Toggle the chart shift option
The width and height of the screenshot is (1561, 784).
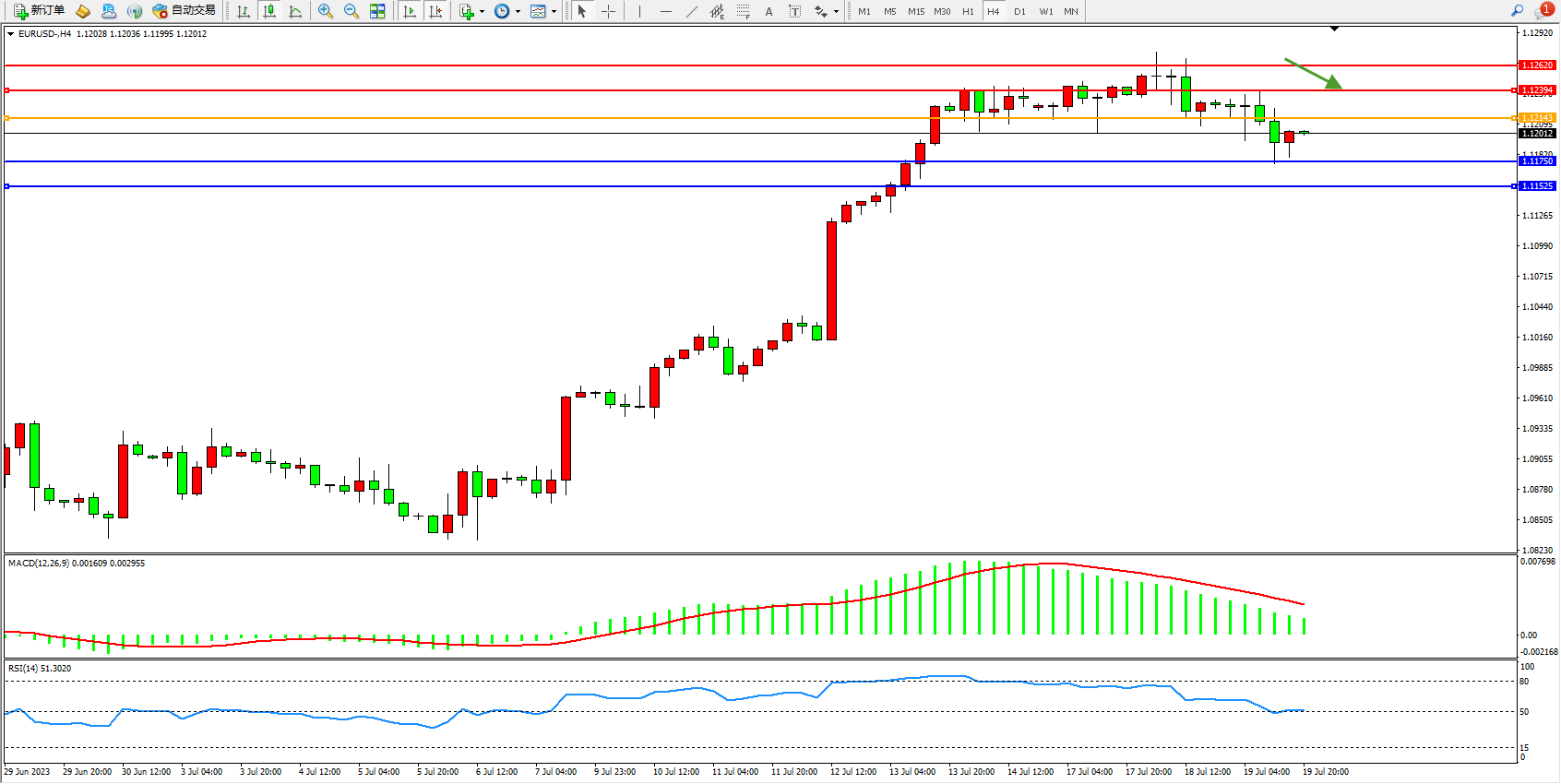coord(435,11)
